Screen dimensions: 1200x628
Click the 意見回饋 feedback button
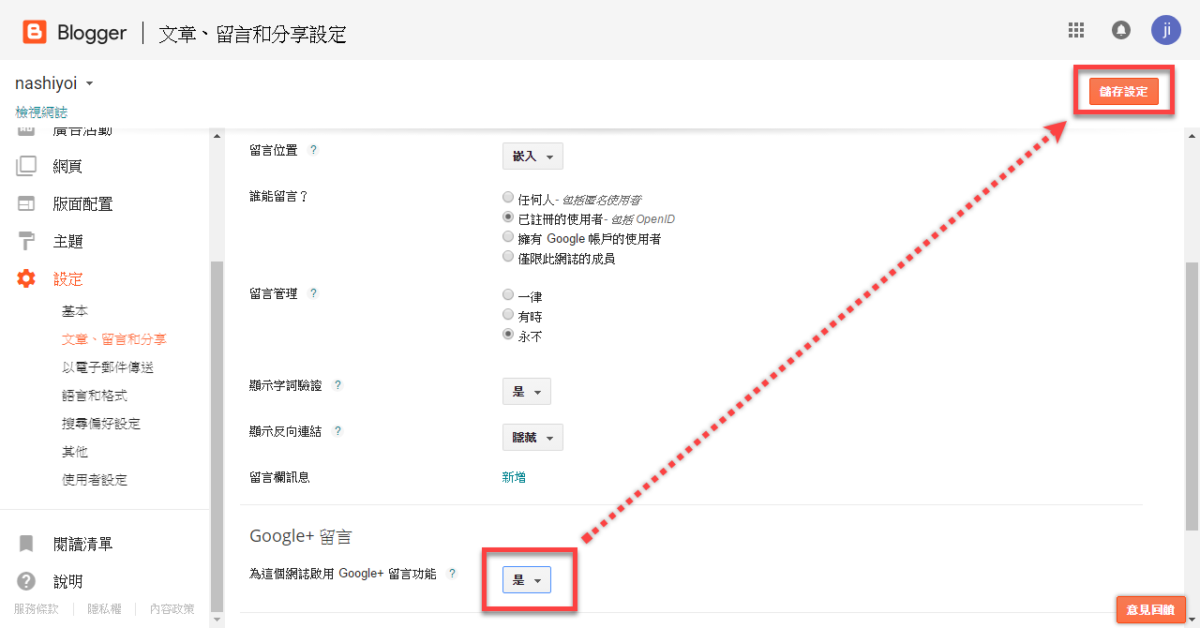tap(1150, 609)
